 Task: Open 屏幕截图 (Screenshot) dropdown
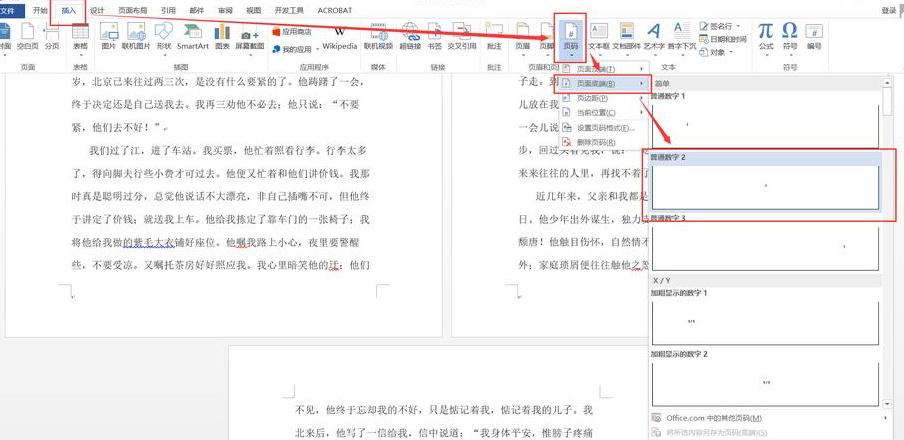click(x=250, y=40)
